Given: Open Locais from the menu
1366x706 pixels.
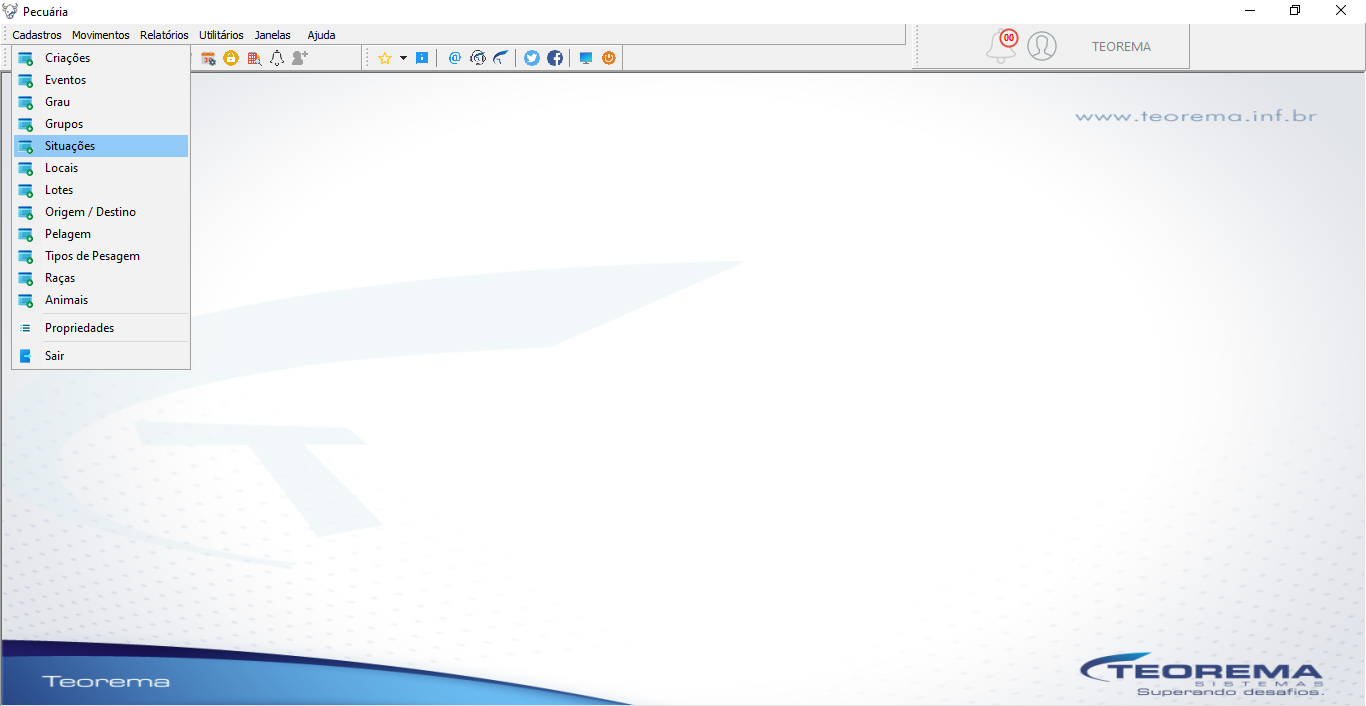Looking at the screenshot, I should click(101, 168).
